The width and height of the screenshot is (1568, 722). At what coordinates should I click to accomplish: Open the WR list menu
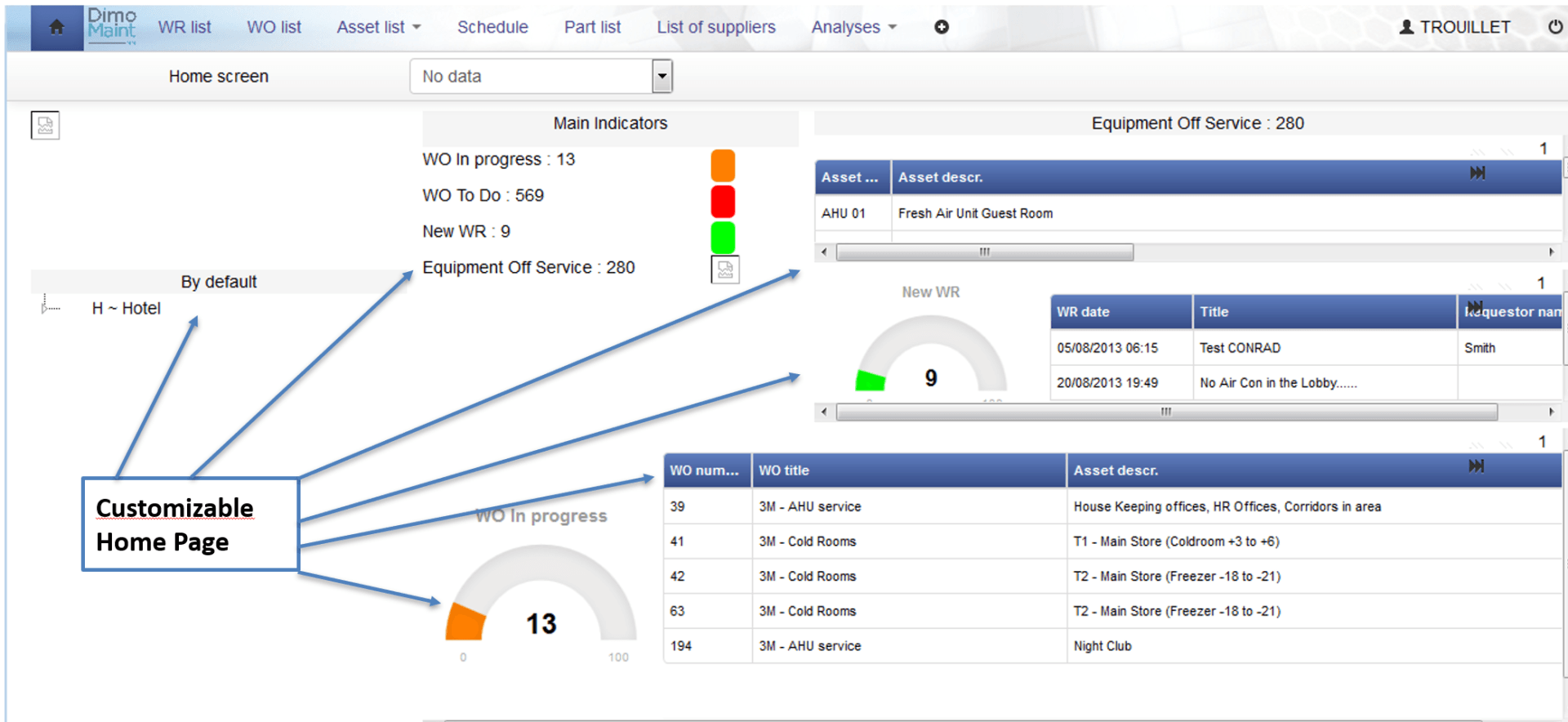click(x=185, y=27)
